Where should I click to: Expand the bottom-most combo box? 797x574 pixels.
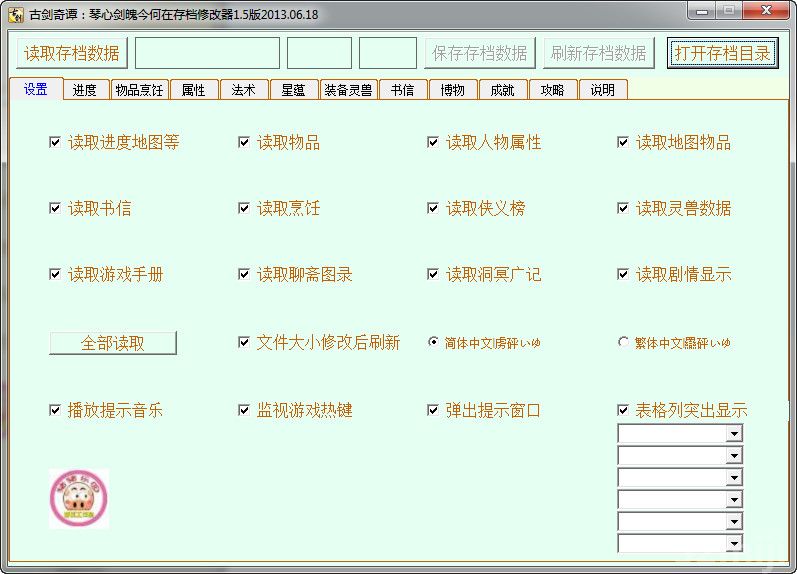(x=734, y=544)
